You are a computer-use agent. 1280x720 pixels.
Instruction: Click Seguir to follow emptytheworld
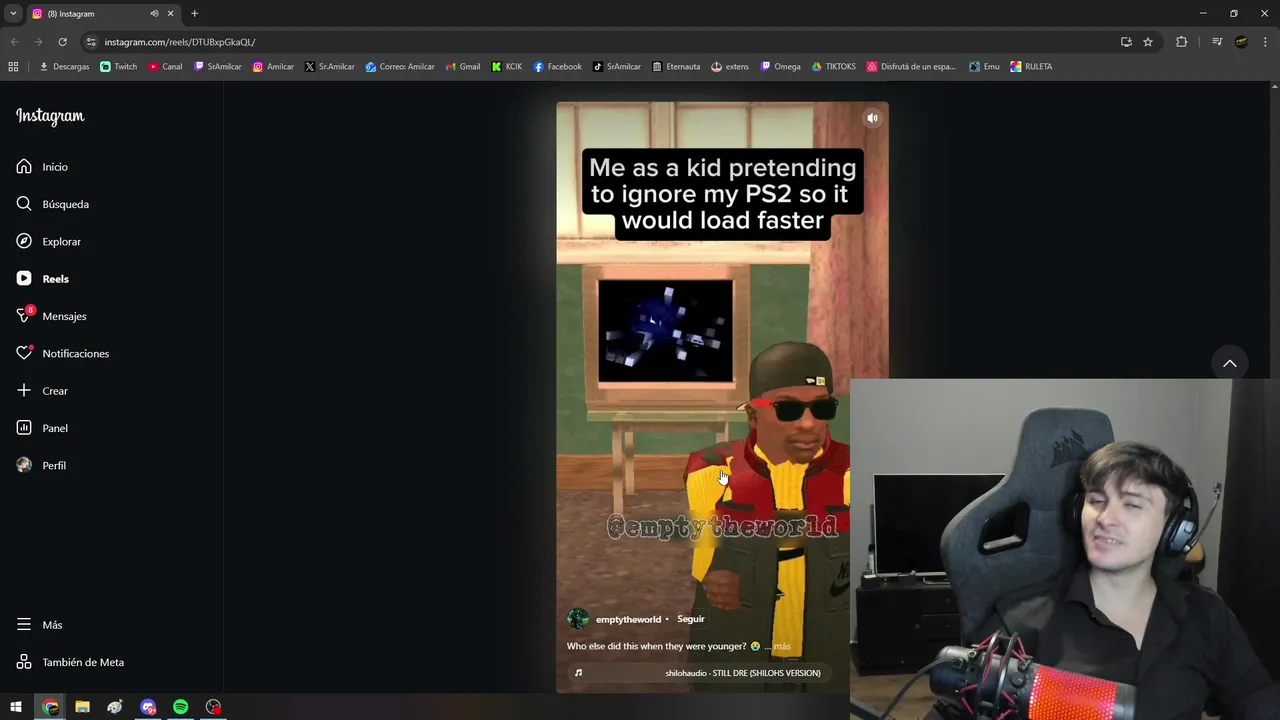click(691, 619)
